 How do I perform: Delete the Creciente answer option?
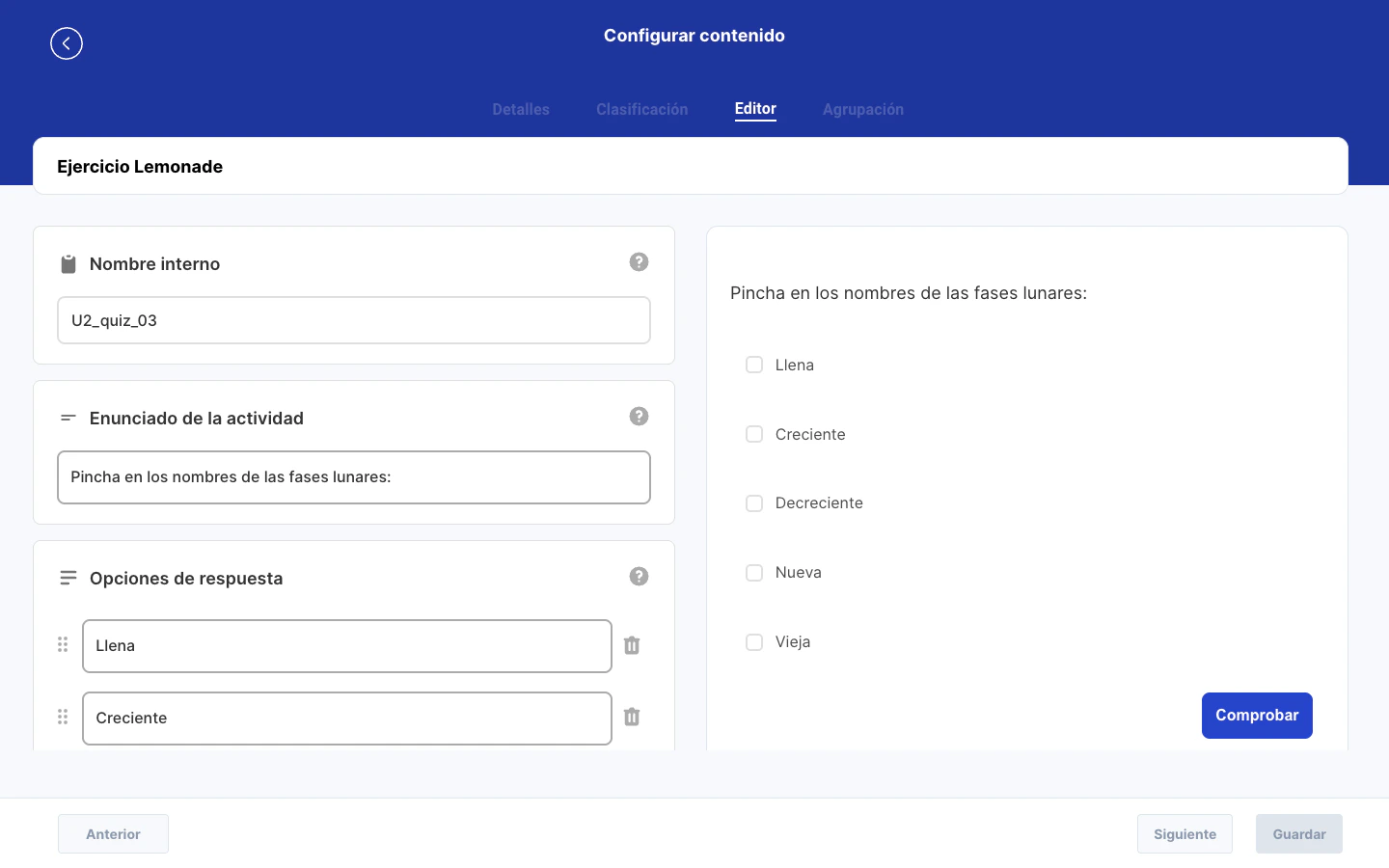coord(632,718)
